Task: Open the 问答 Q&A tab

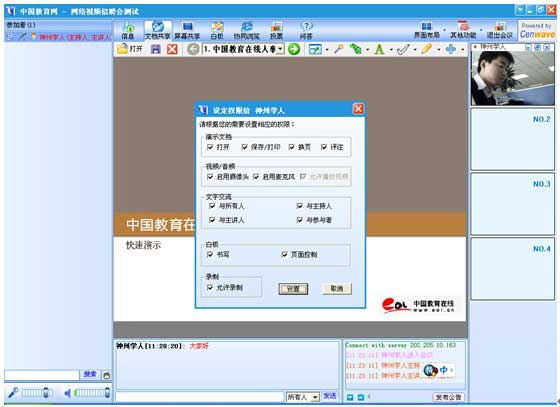Action: pyautogui.click(x=306, y=30)
